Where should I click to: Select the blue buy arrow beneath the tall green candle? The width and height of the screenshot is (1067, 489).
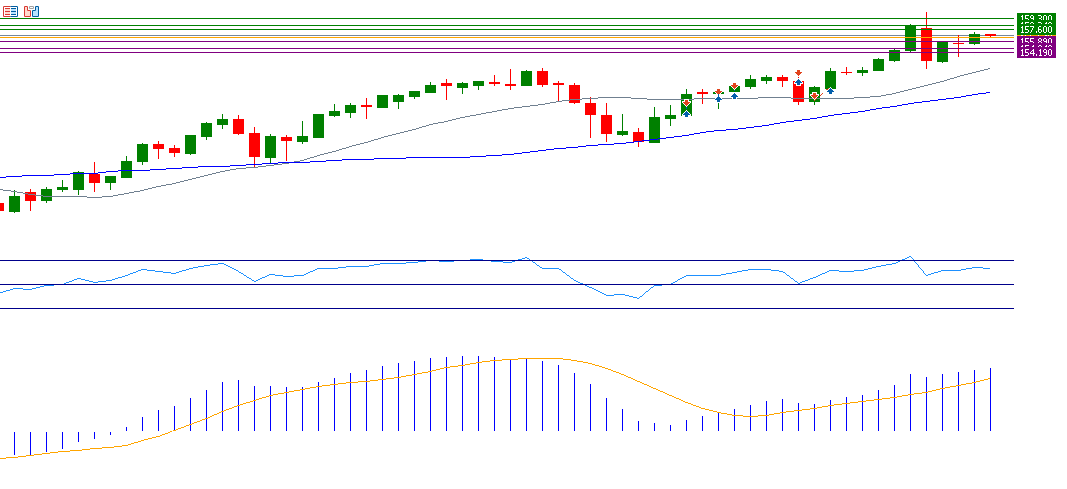click(830, 92)
